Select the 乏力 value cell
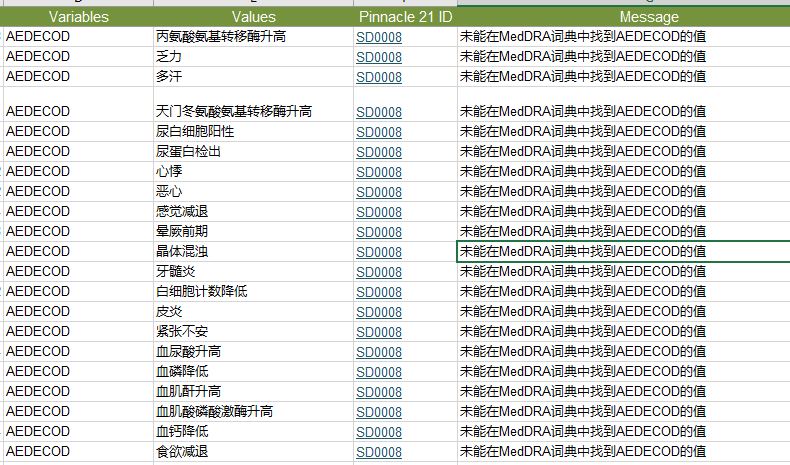 [253, 57]
